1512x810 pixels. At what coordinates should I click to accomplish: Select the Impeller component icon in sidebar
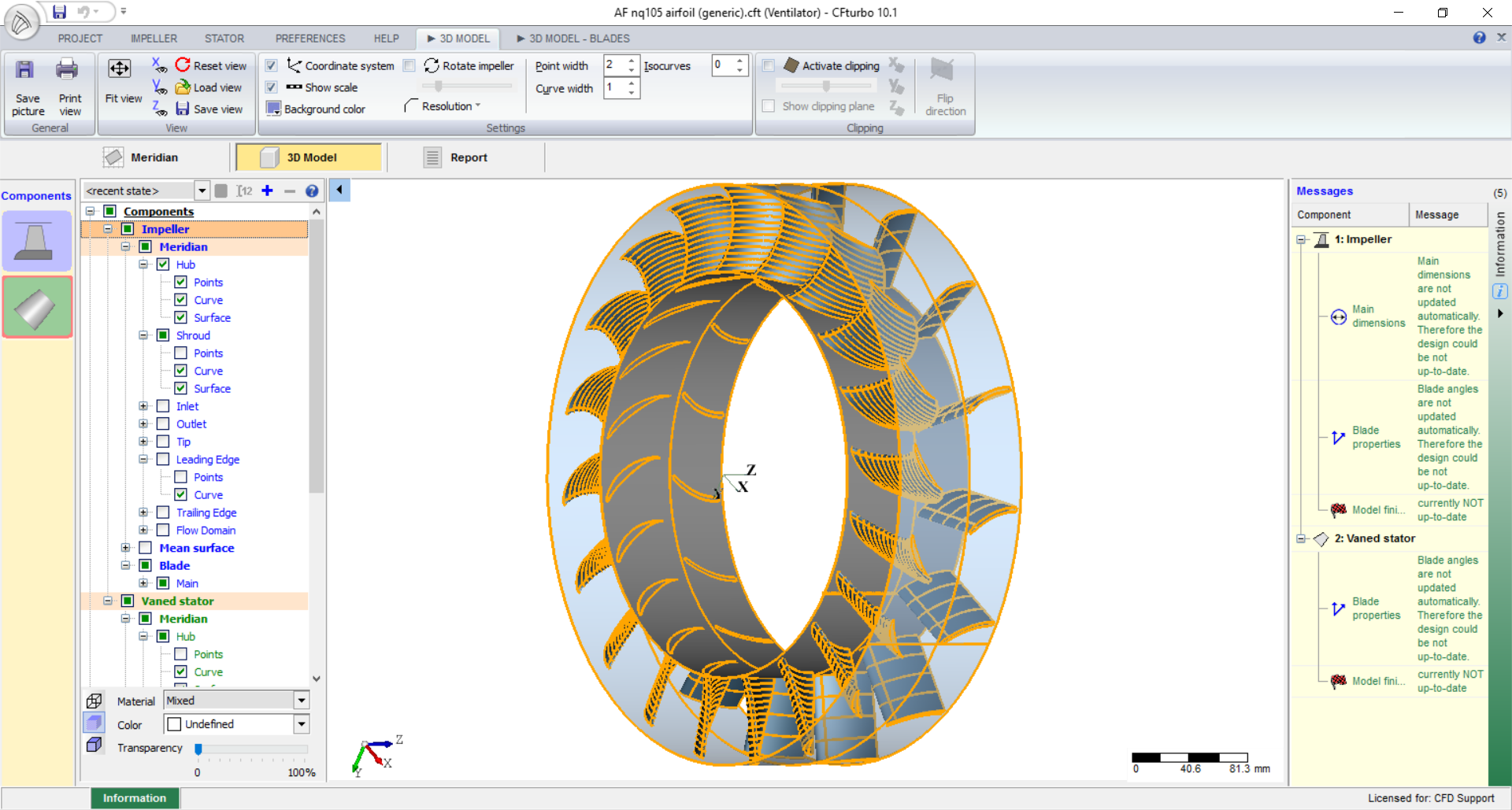pos(37,241)
